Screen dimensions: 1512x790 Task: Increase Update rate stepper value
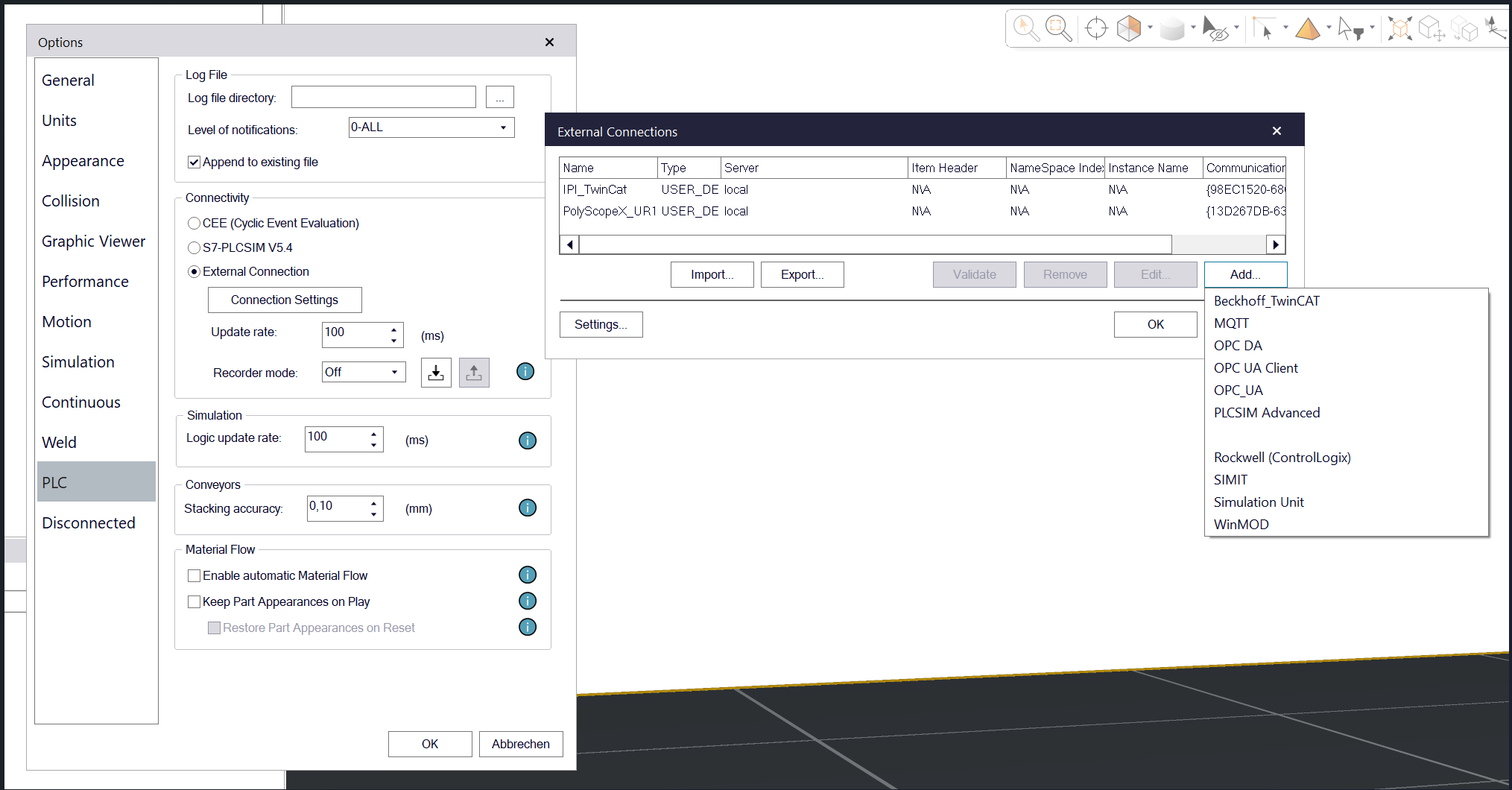(393, 329)
